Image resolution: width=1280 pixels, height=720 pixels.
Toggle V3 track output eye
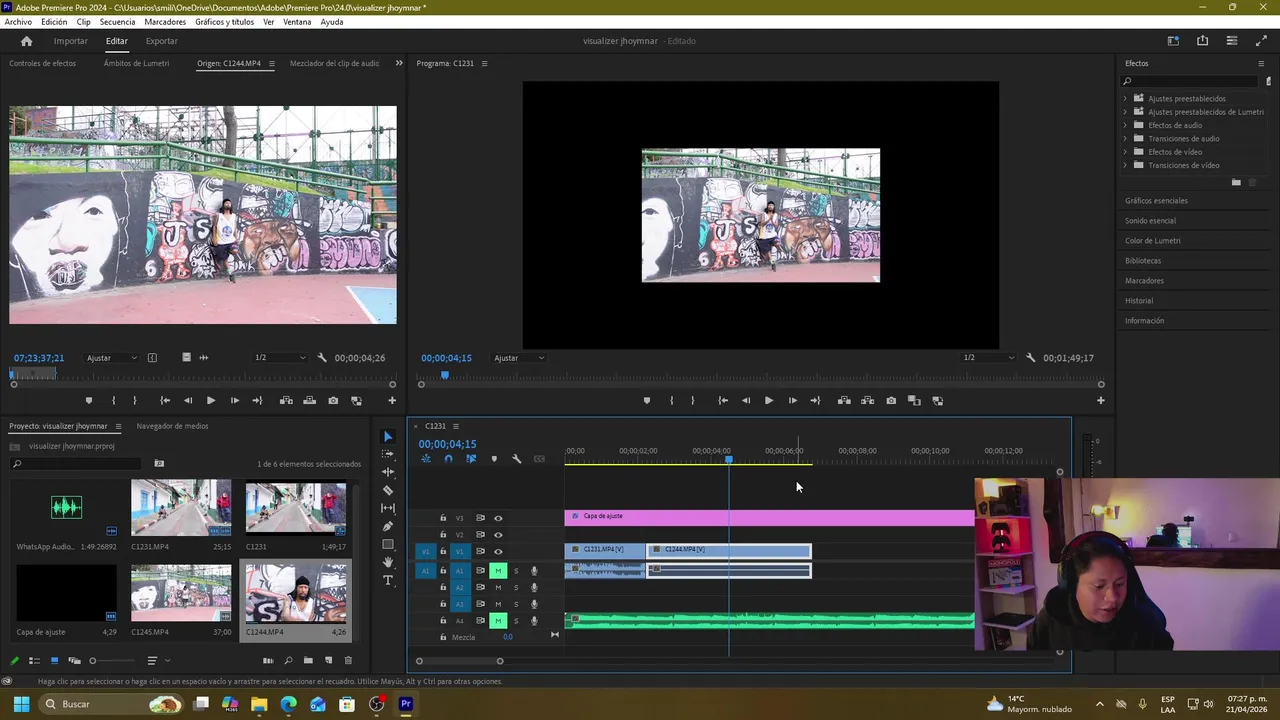[x=498, y=518]
